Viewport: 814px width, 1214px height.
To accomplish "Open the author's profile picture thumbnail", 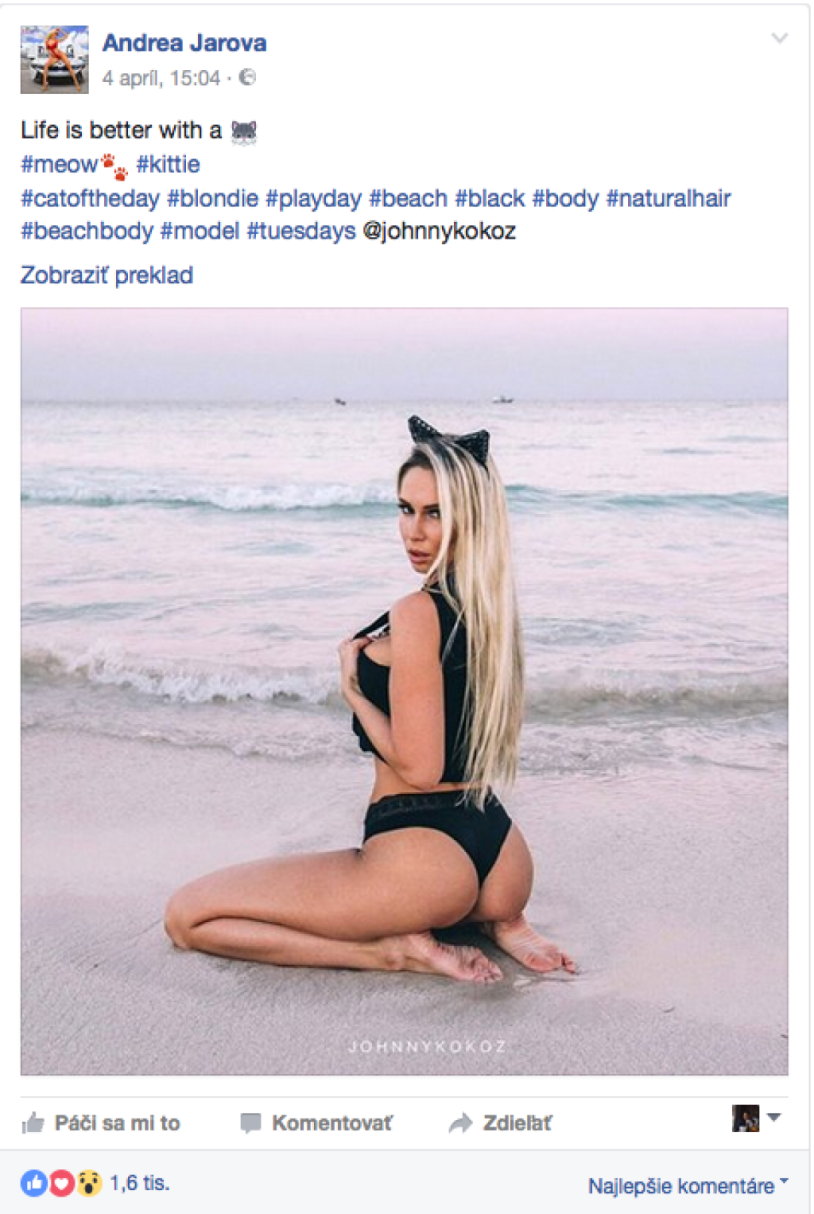I will click(55, 59).
